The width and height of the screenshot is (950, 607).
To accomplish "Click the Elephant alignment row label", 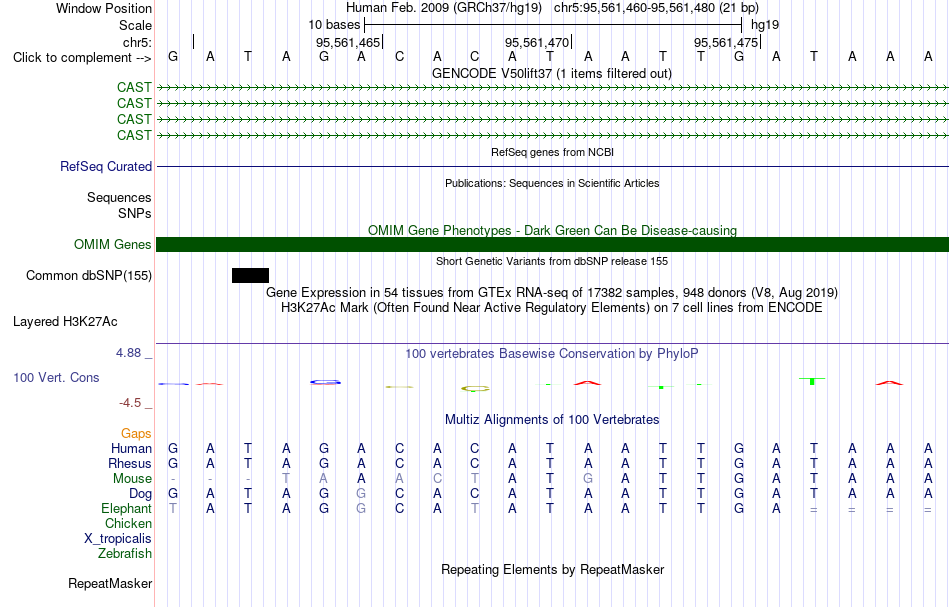I will 126,509.
